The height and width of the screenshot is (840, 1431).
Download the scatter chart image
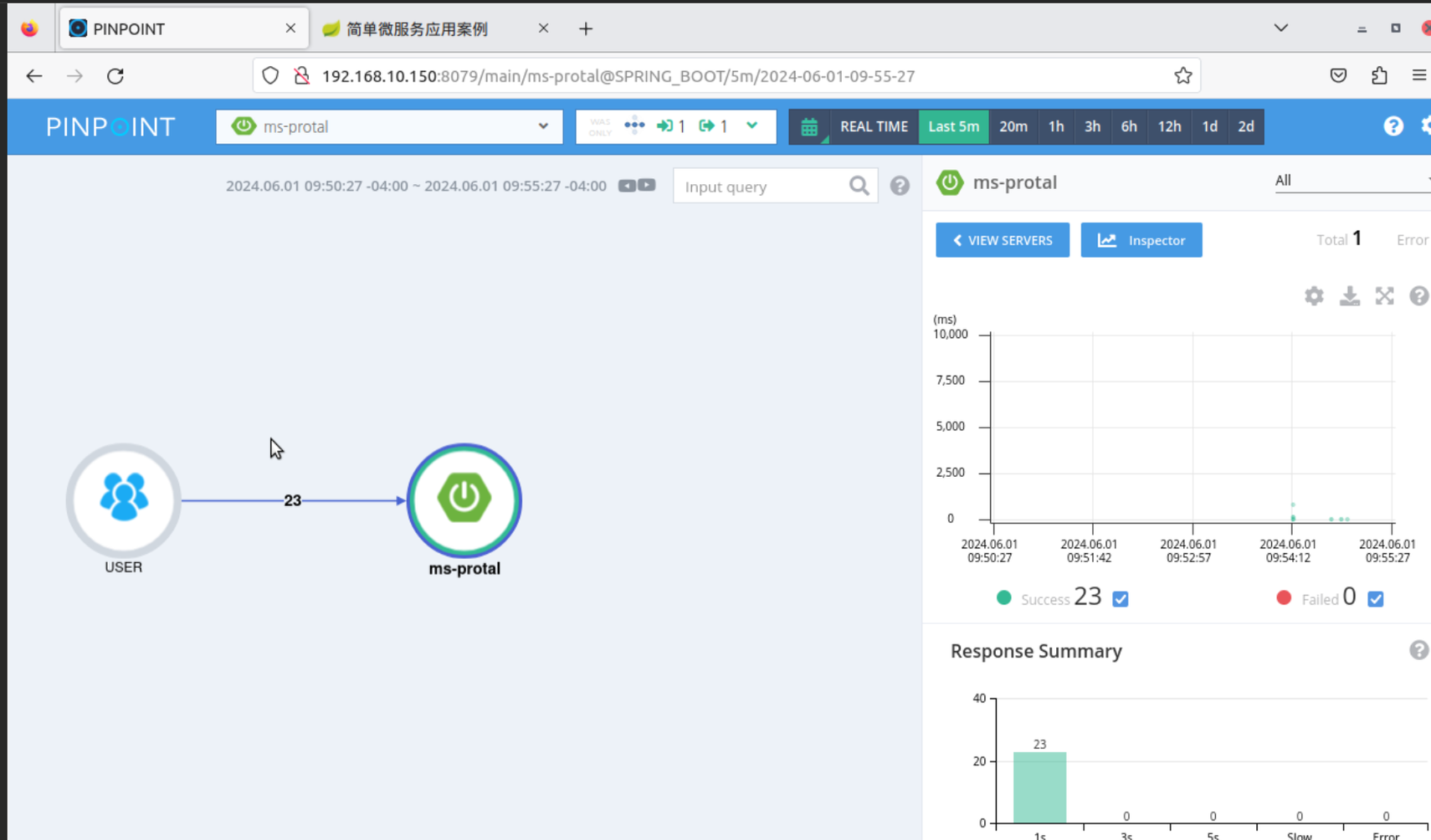(1349, 296)
